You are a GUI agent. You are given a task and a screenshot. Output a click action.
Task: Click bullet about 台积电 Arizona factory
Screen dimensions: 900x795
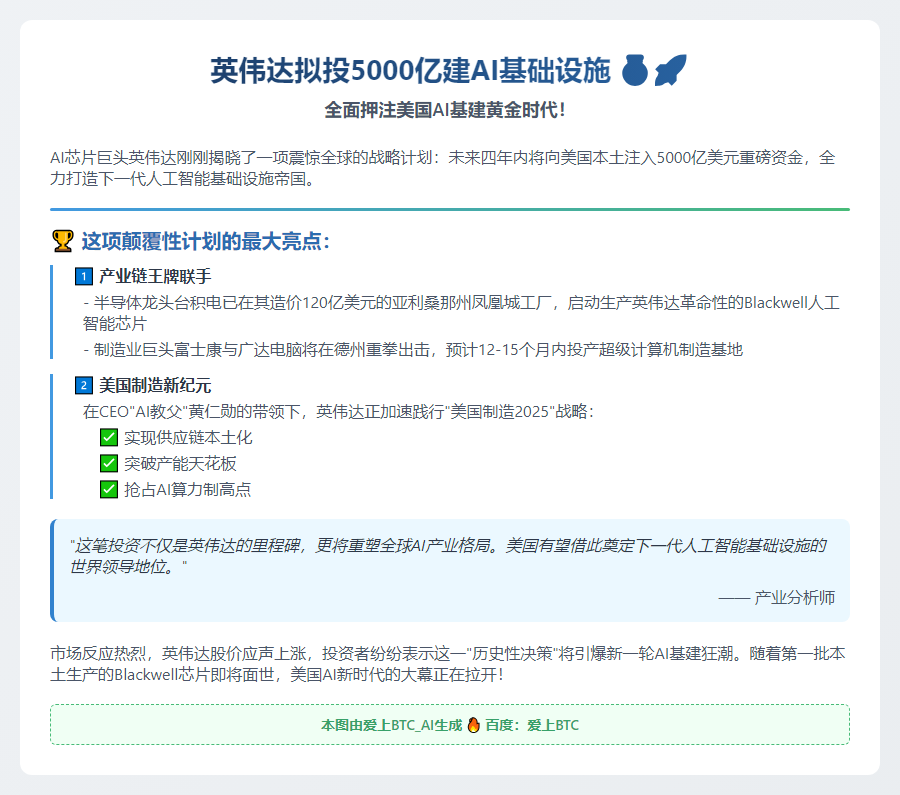click(x=461, y=313)
